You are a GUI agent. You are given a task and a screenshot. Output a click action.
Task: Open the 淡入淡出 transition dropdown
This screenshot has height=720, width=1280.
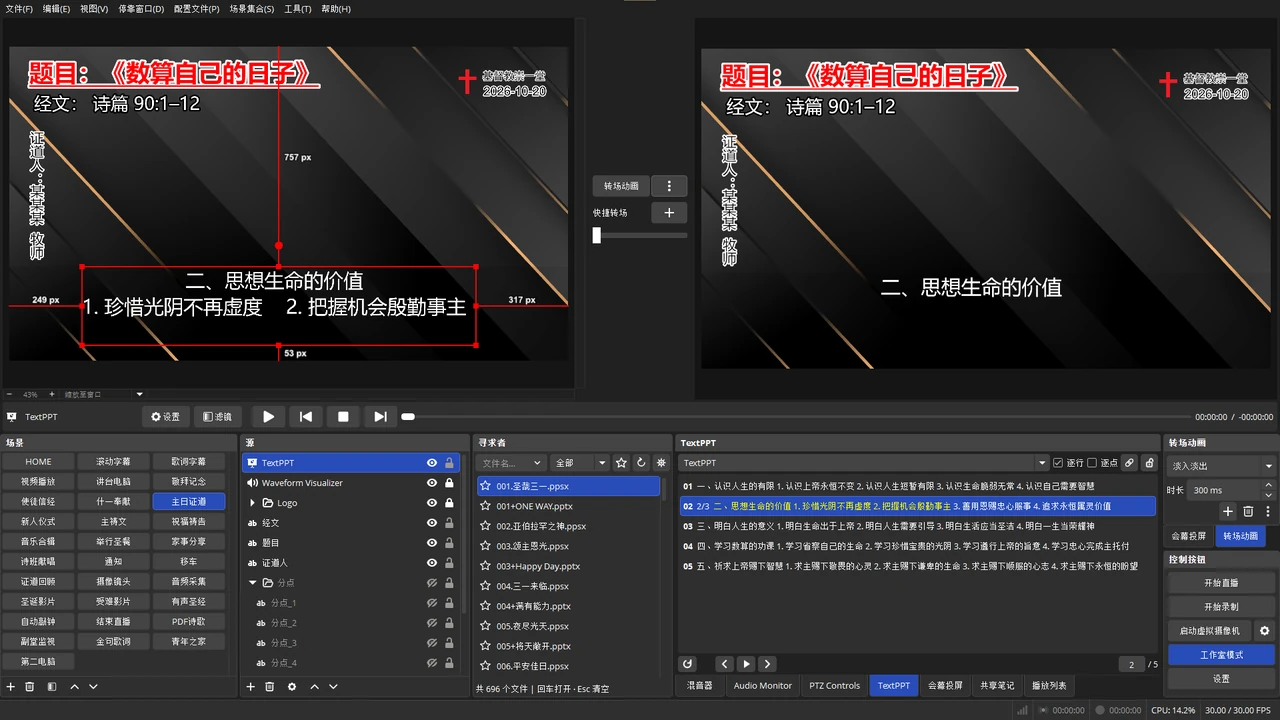tap(1221, 466)
